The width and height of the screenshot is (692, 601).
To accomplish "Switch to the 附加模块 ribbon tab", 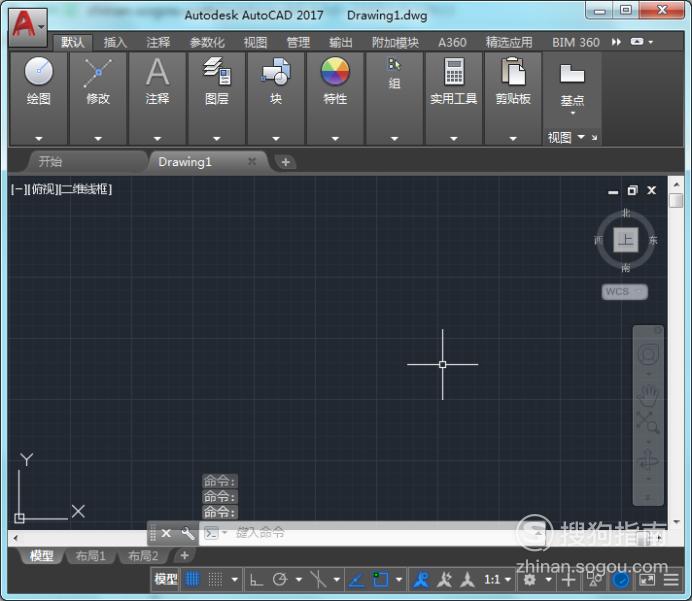I will (395, 42).
